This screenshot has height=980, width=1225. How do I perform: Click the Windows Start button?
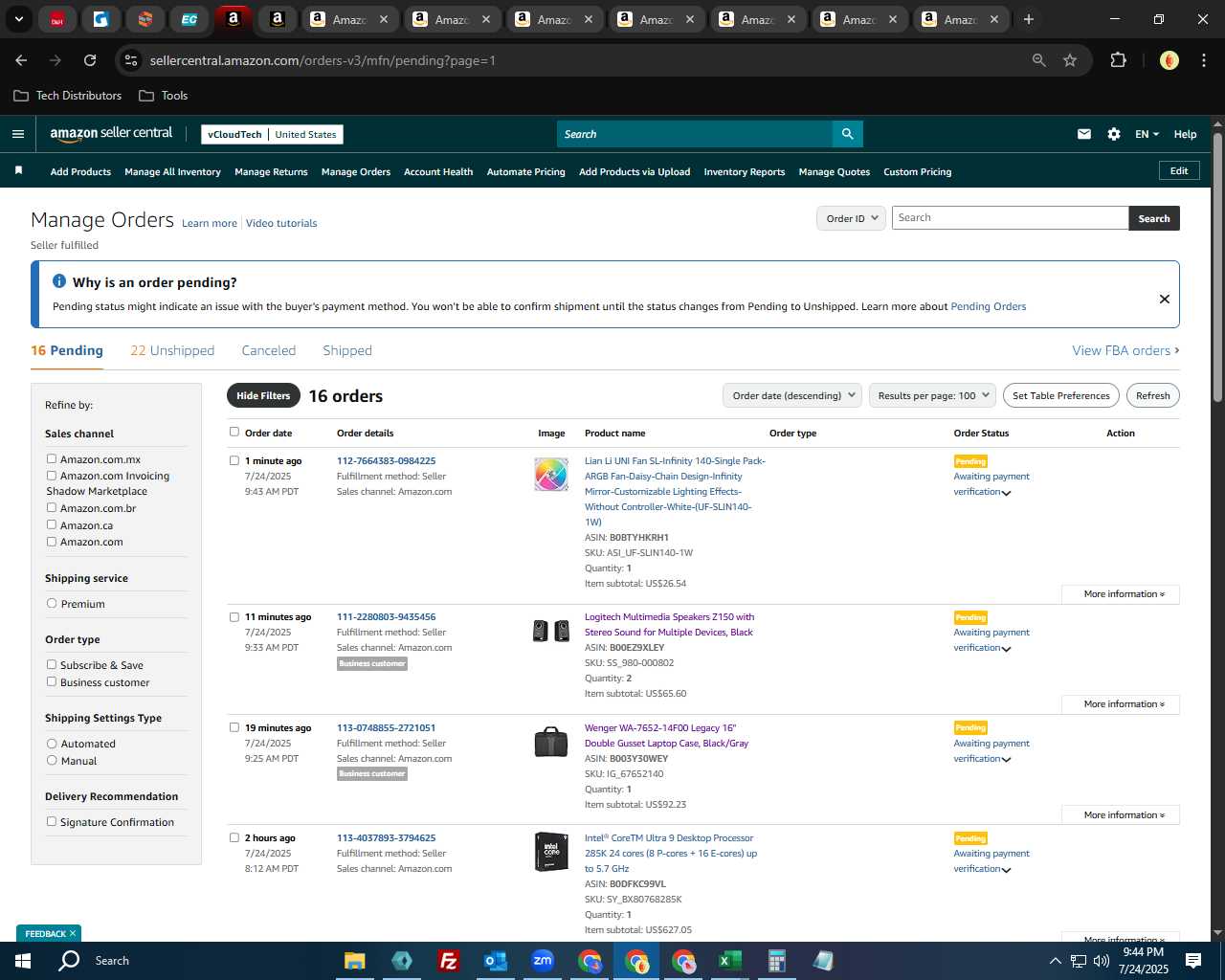pyautogui.click(x=23, y=961)
